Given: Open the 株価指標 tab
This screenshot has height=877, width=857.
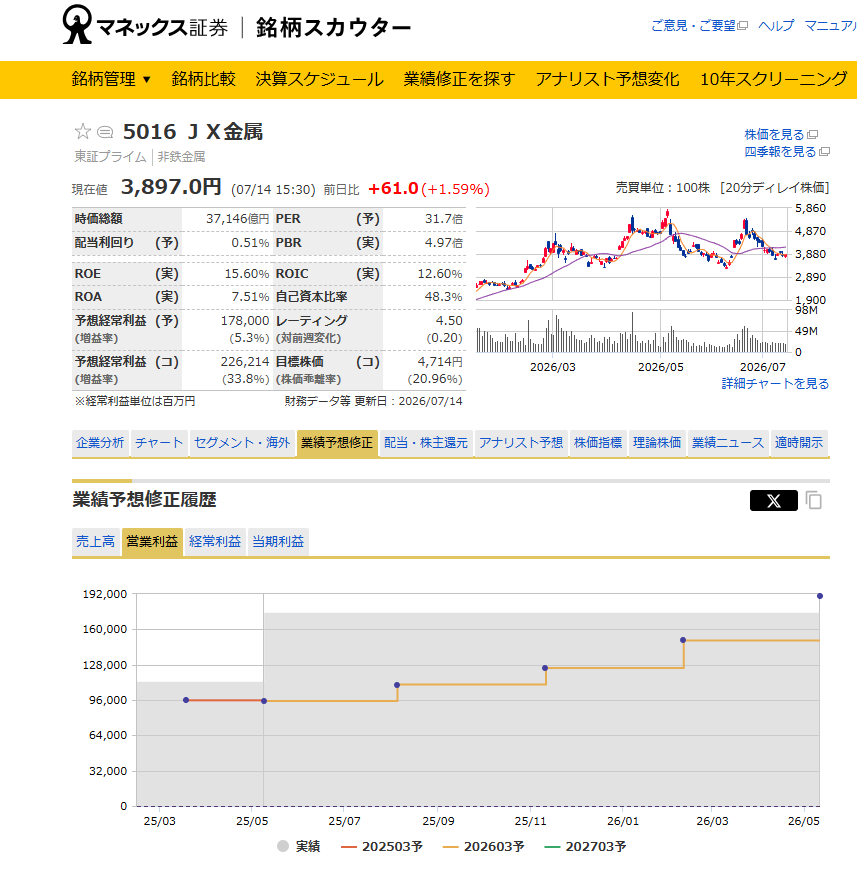Looking at the screenshot, I should coord(598,443).
